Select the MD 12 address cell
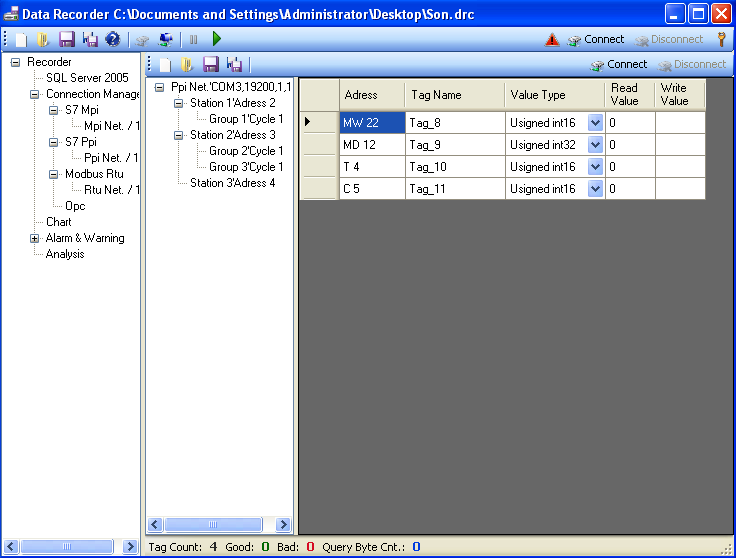The image size is (736, 558). click(x=372, y=145)
